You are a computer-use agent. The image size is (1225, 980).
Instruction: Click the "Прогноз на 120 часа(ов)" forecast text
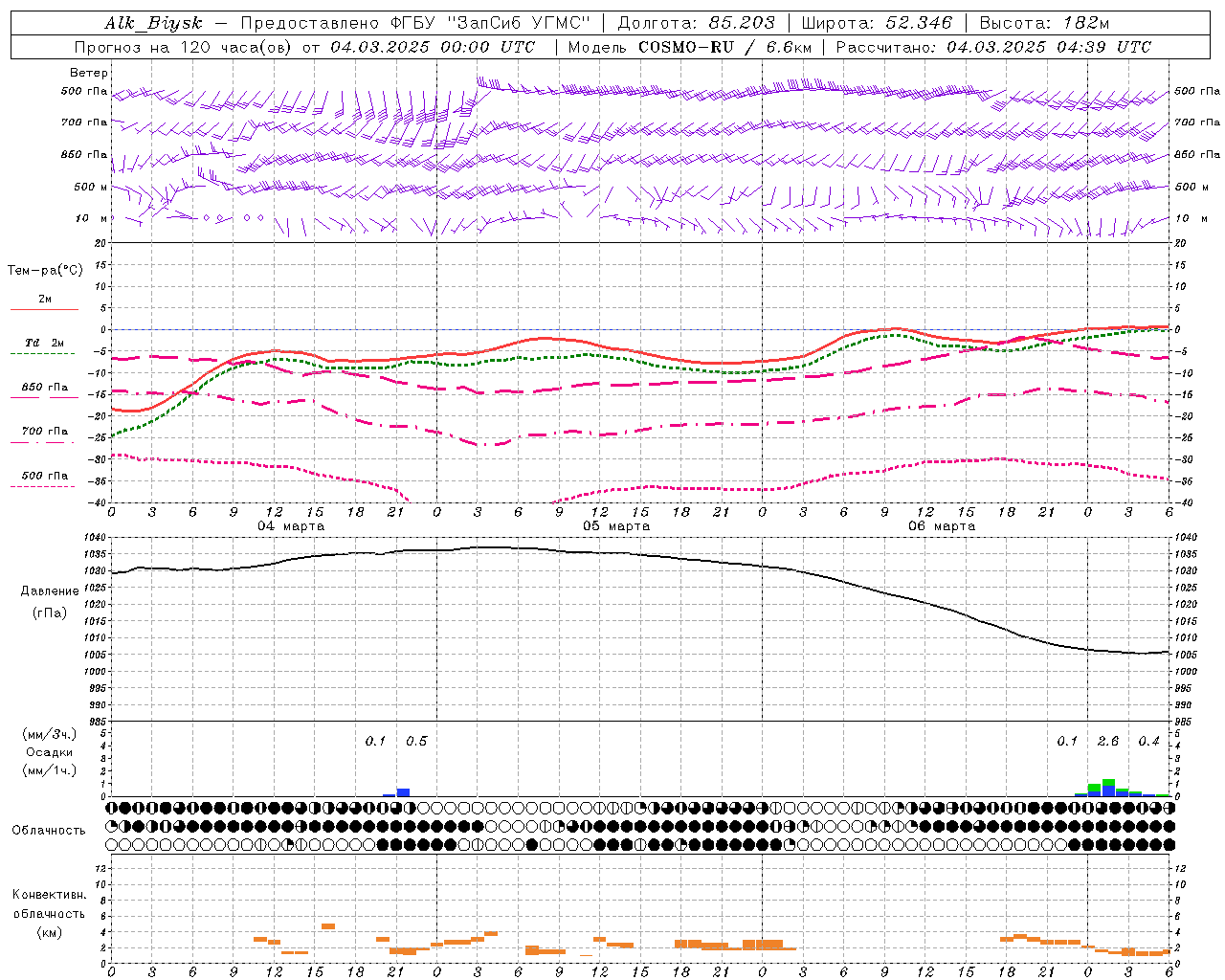[x=184, y=47]
